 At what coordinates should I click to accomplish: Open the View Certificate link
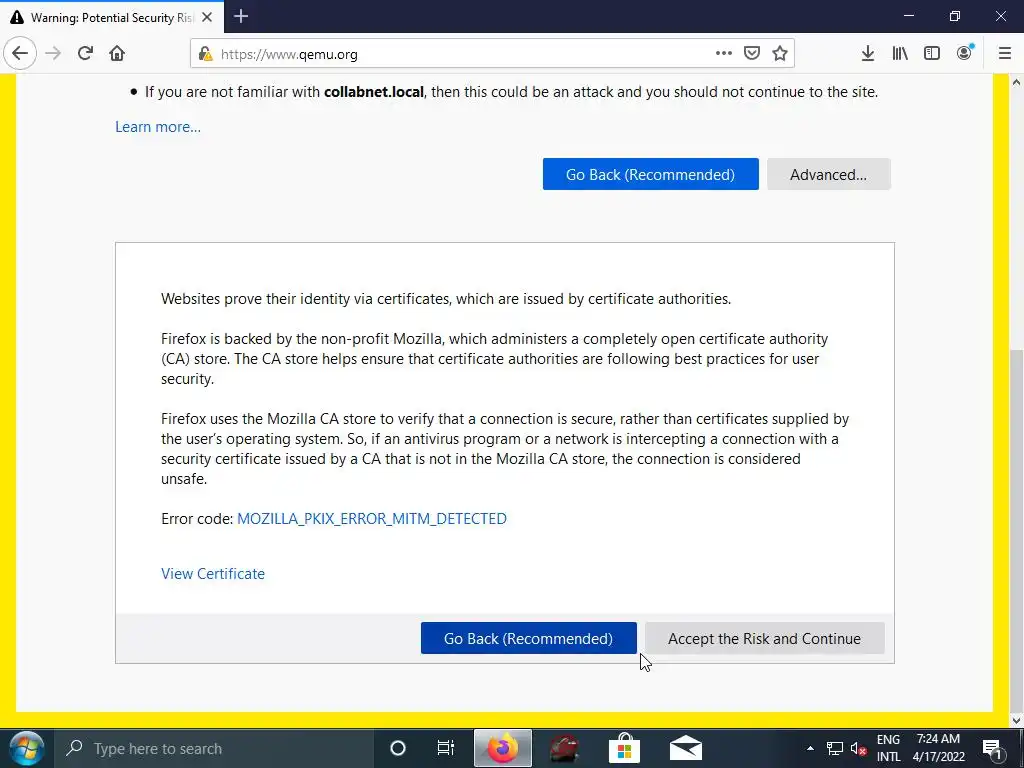coord(213,573)
